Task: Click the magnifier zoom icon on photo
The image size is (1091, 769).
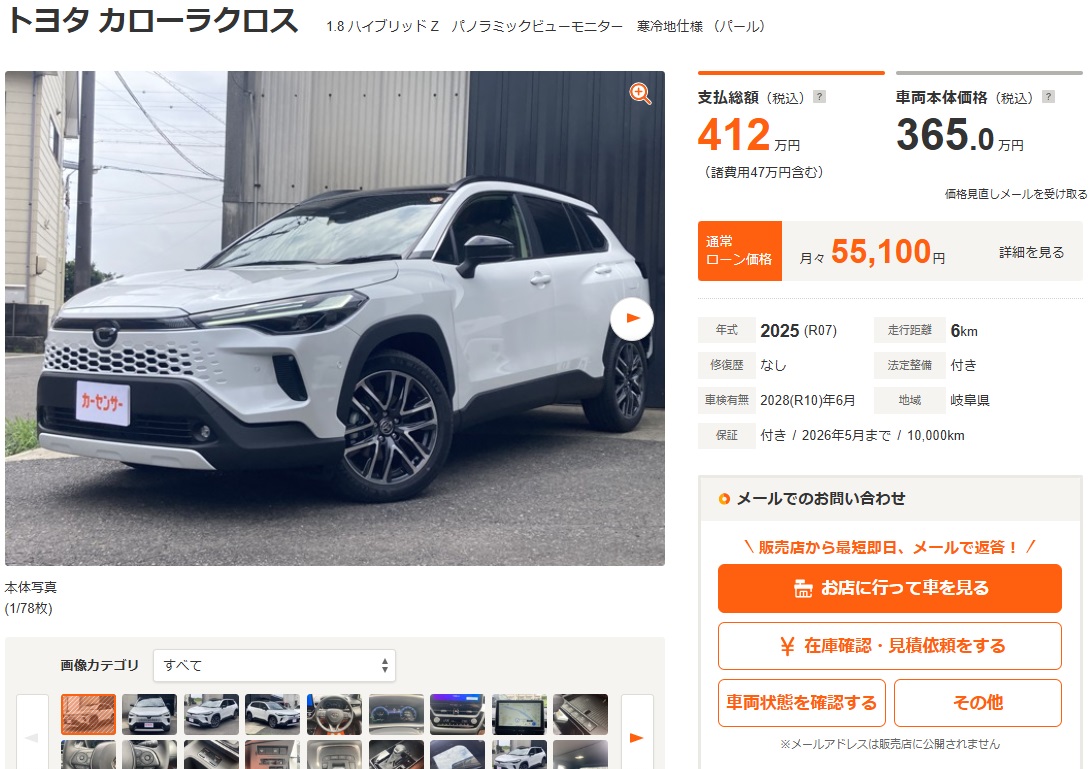Action: pyautogui.click(x=639, y=93)
